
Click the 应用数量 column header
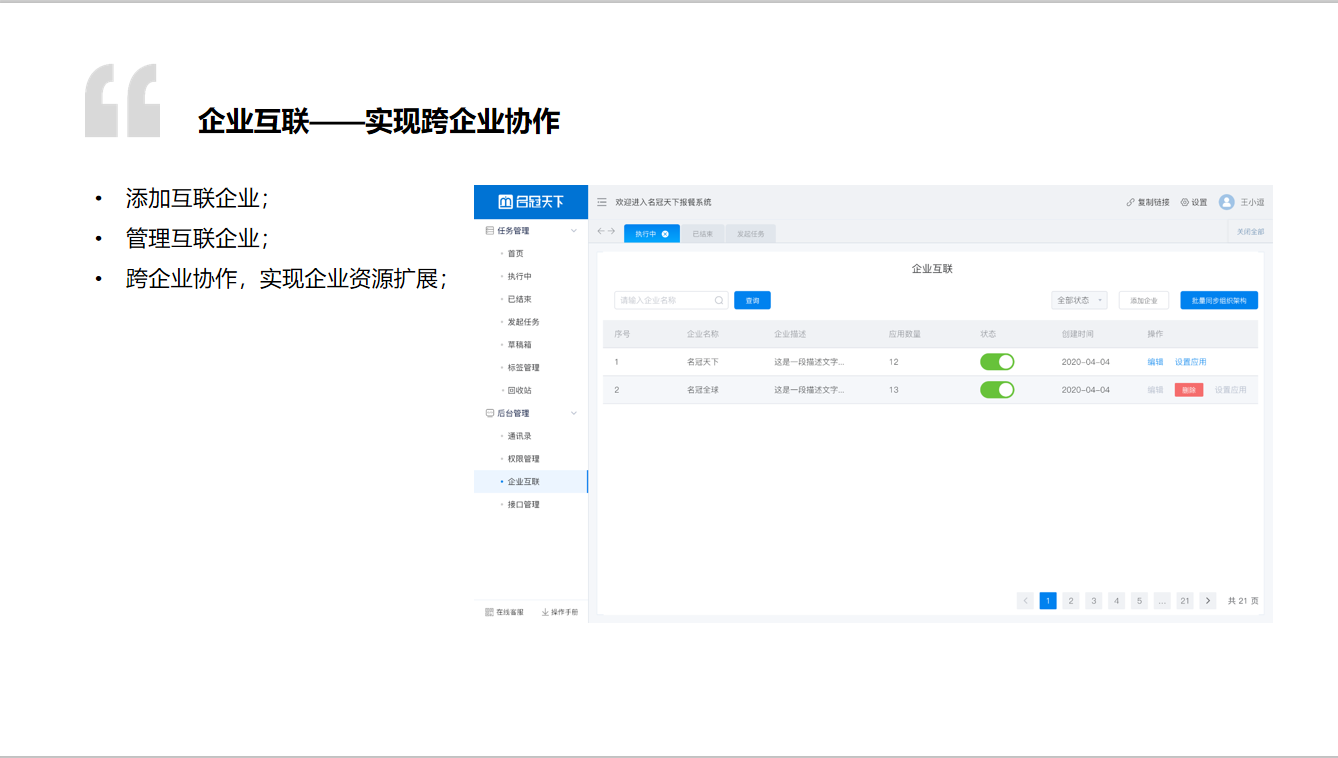(x=905, y=334)
